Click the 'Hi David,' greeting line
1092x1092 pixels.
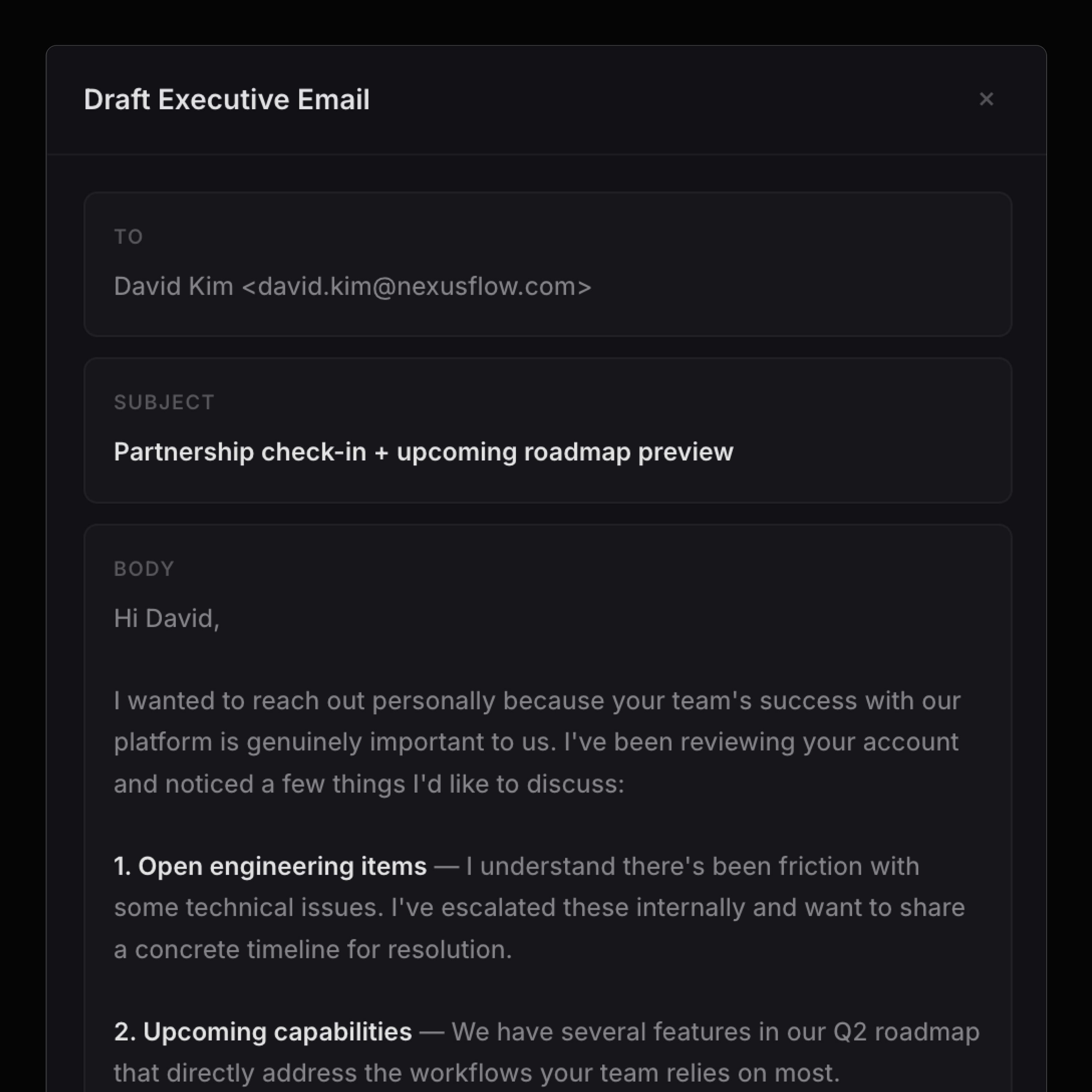point(166,618)
